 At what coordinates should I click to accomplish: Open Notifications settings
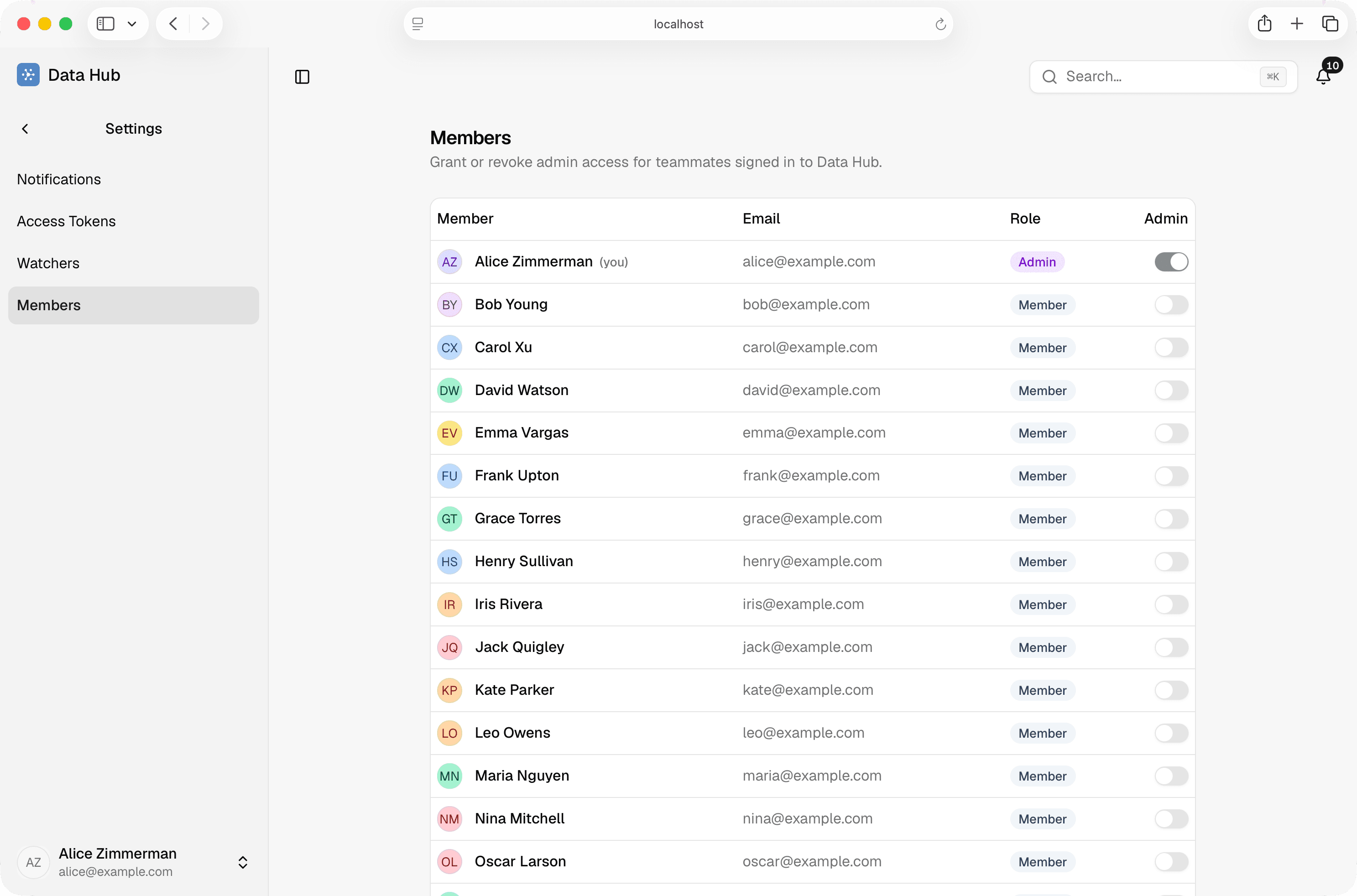134,179
